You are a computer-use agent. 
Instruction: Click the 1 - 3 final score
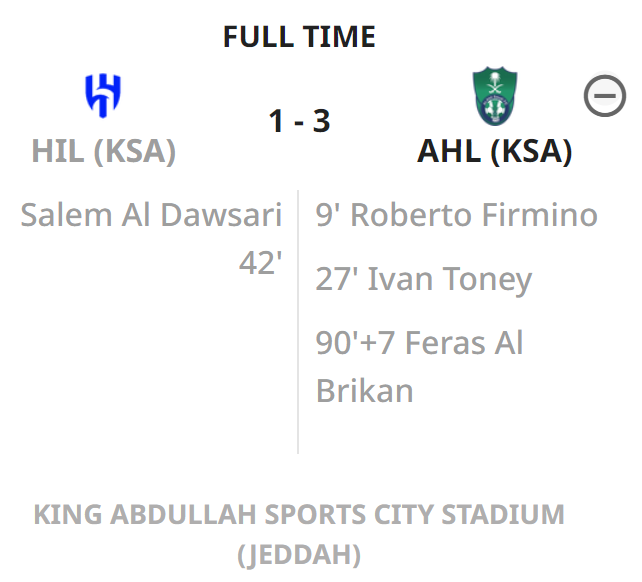299,121
